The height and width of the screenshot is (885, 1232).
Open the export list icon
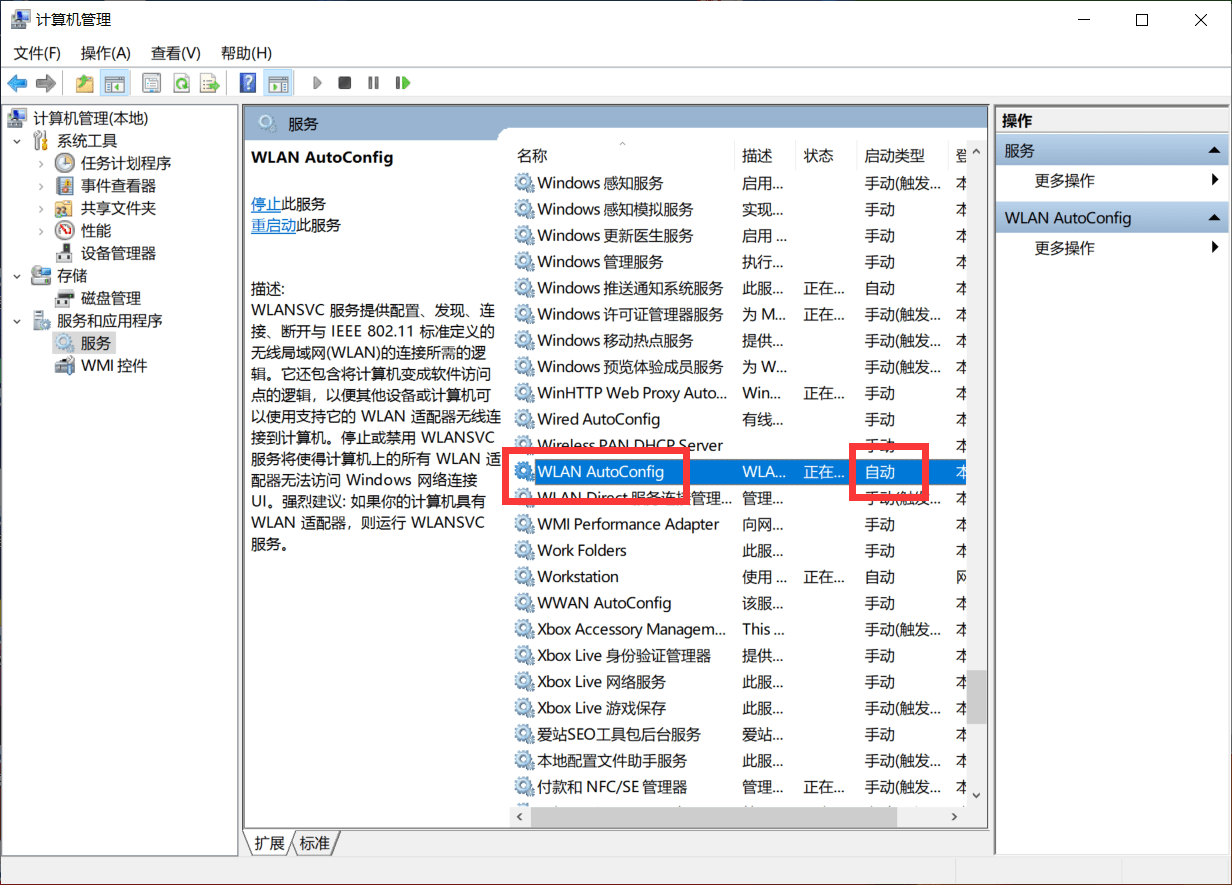click(209, 82)
